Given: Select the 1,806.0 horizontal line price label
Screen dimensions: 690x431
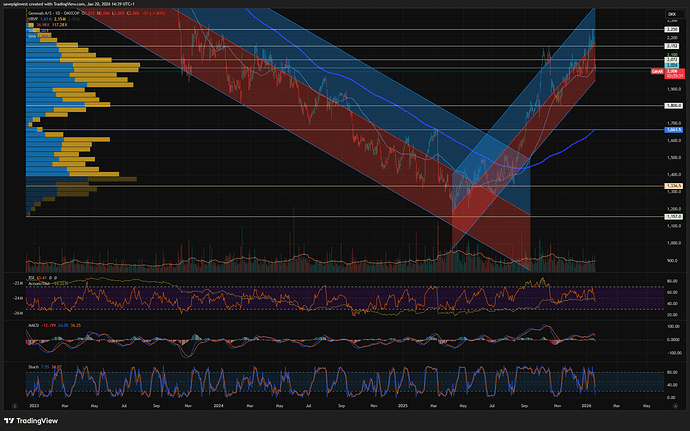Looking at the screenshot, I should pyautogui.click(x=672, y=105).
